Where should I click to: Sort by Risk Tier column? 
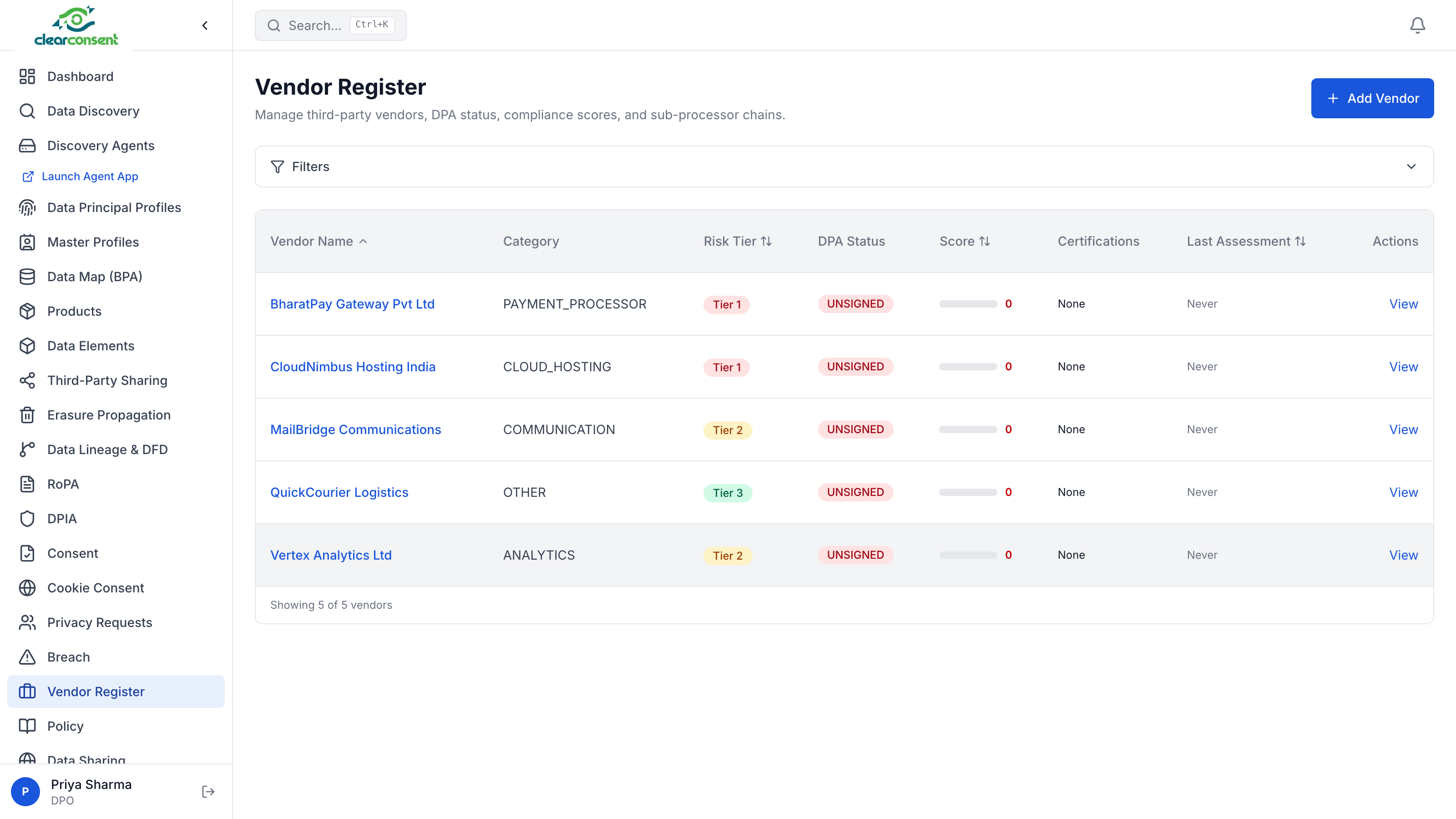coord(738,241)
